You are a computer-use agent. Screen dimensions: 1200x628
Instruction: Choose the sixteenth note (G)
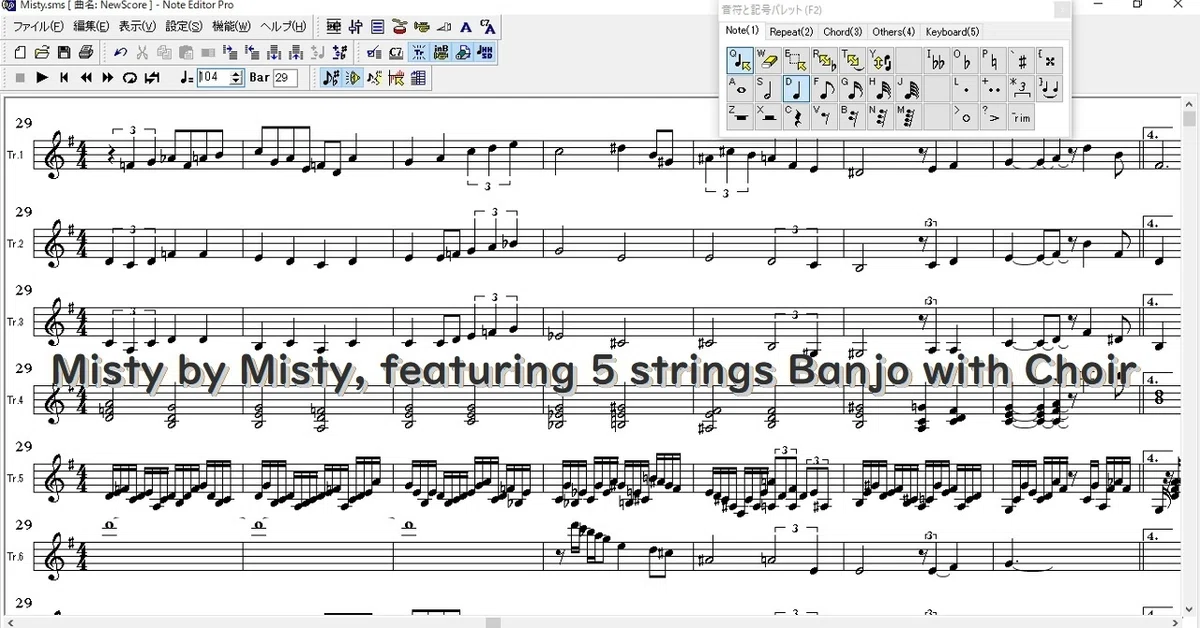(x=852, y=88)
